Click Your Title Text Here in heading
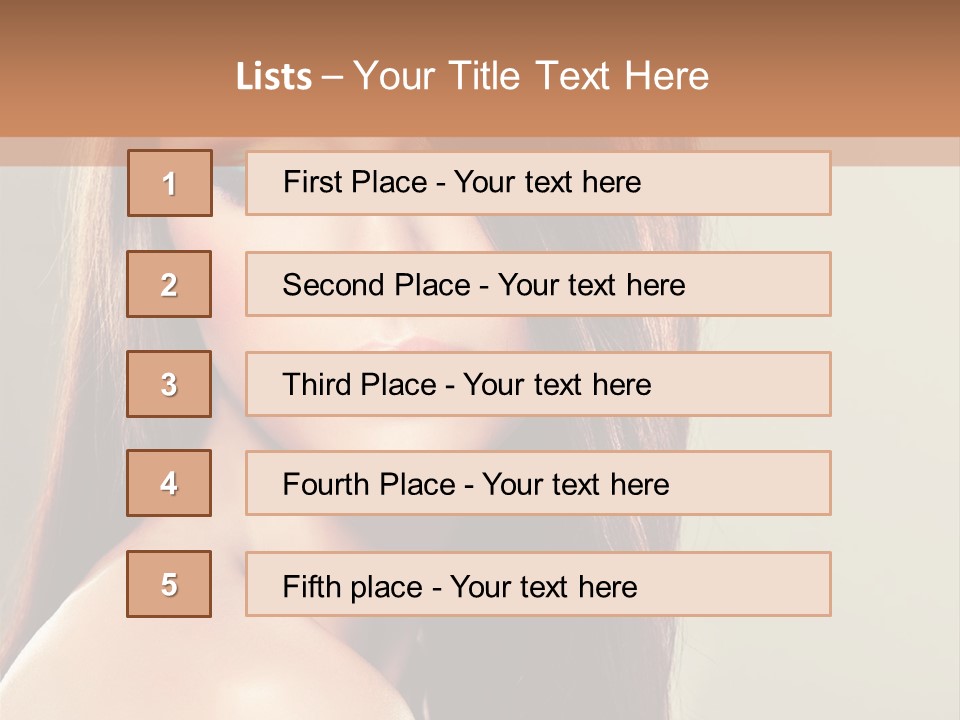Viewport: 960px width, 720px height. click(530, 76)
